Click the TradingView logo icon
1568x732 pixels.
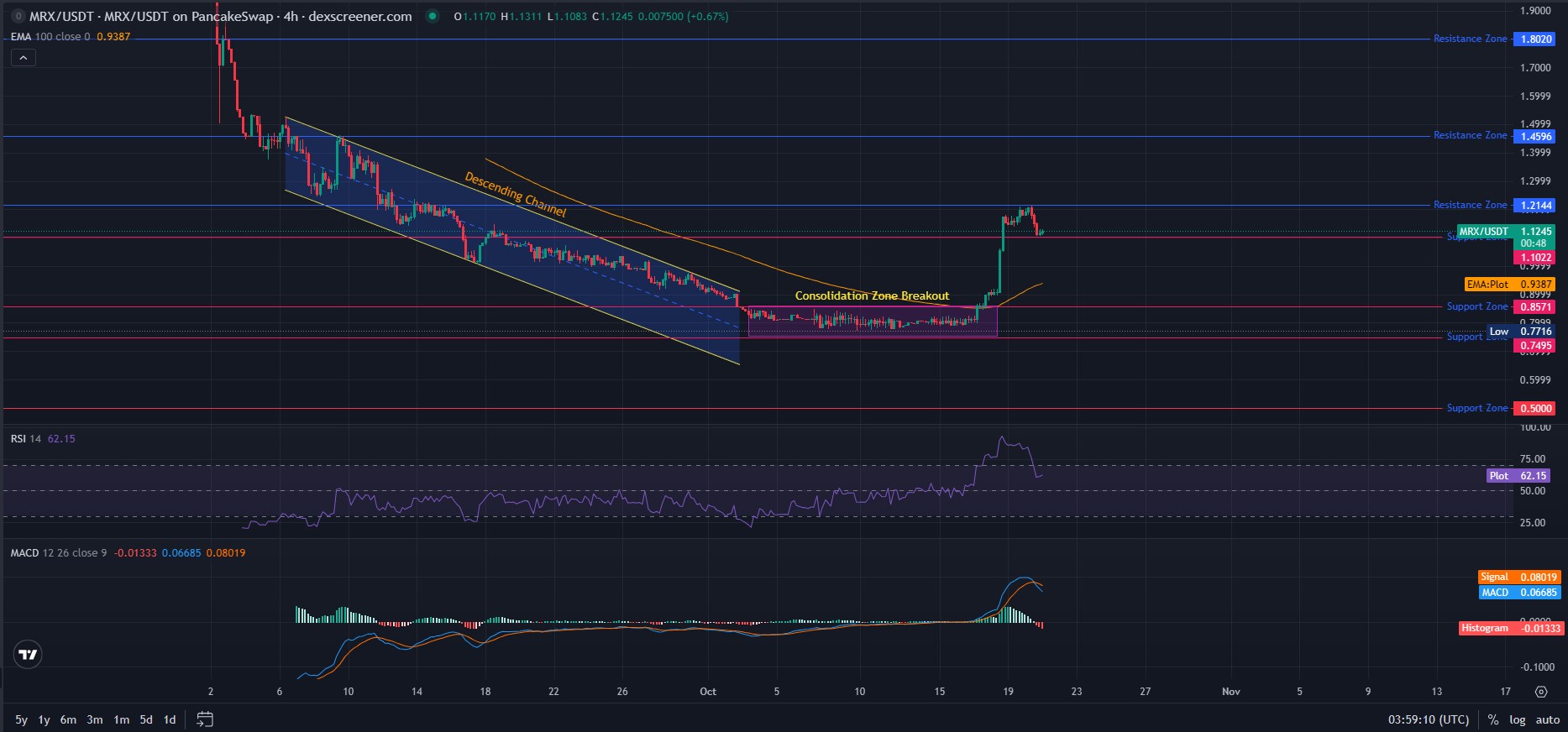(x=28, y=655)
